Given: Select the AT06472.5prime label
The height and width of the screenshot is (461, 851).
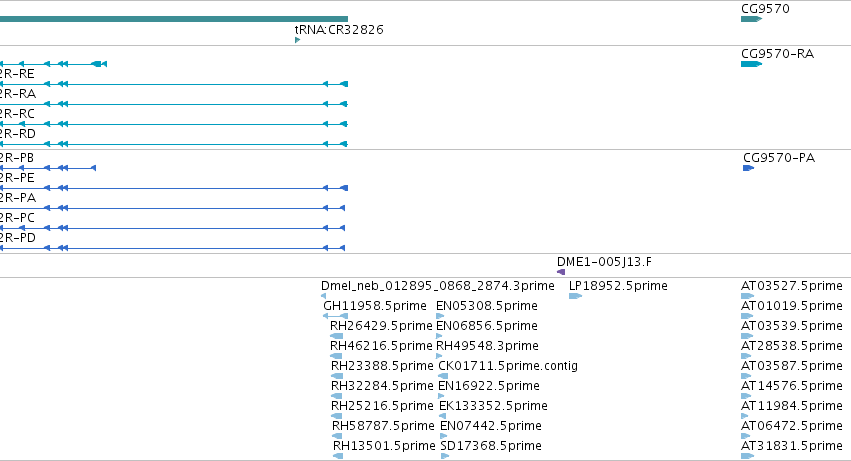Looking at the screenshot, I should (792, 426).
